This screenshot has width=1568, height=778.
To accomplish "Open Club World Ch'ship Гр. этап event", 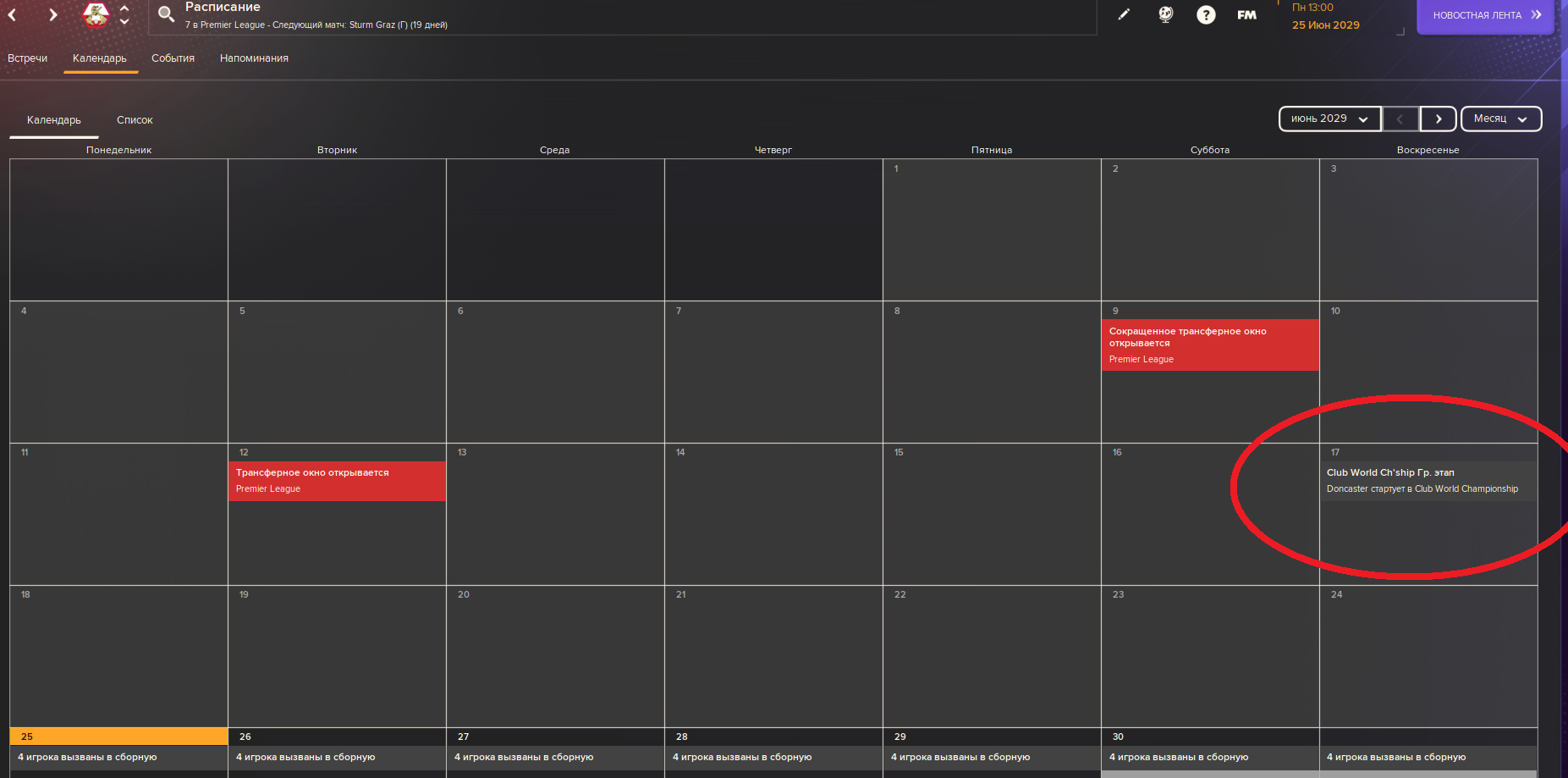I will point(1390,473).
